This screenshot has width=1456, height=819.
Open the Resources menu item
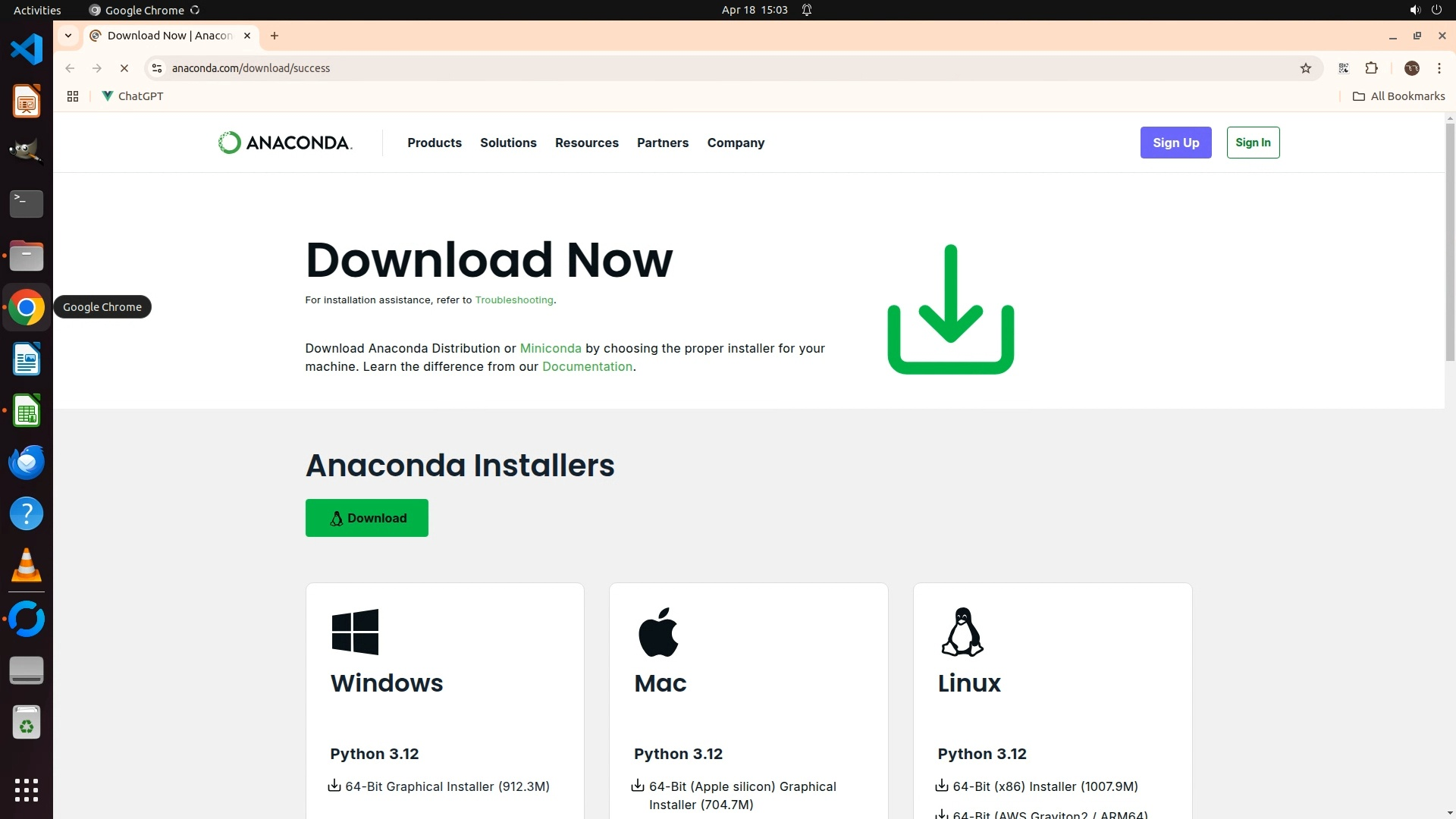pos(586,143)
